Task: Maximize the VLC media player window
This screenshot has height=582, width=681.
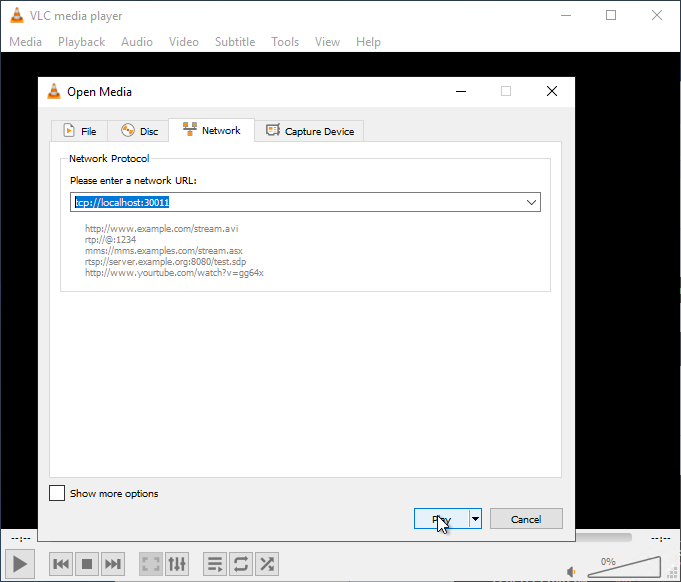Action: [611, 15]
